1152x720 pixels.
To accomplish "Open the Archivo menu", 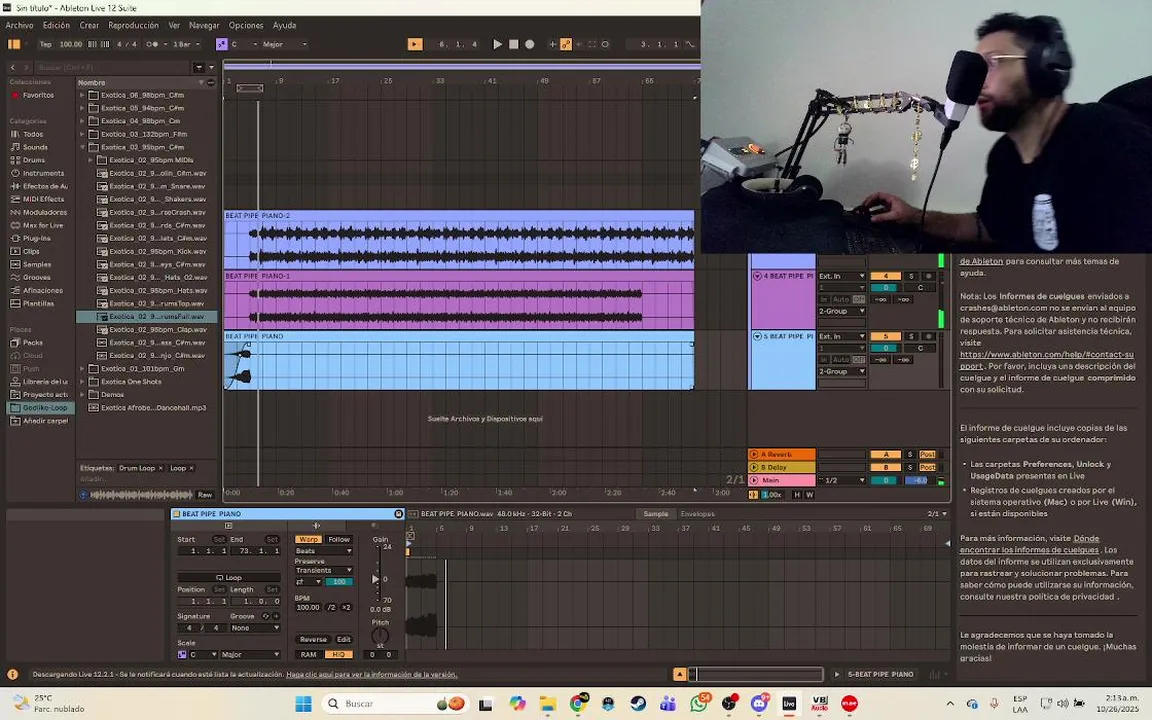I will click(20, 25).
